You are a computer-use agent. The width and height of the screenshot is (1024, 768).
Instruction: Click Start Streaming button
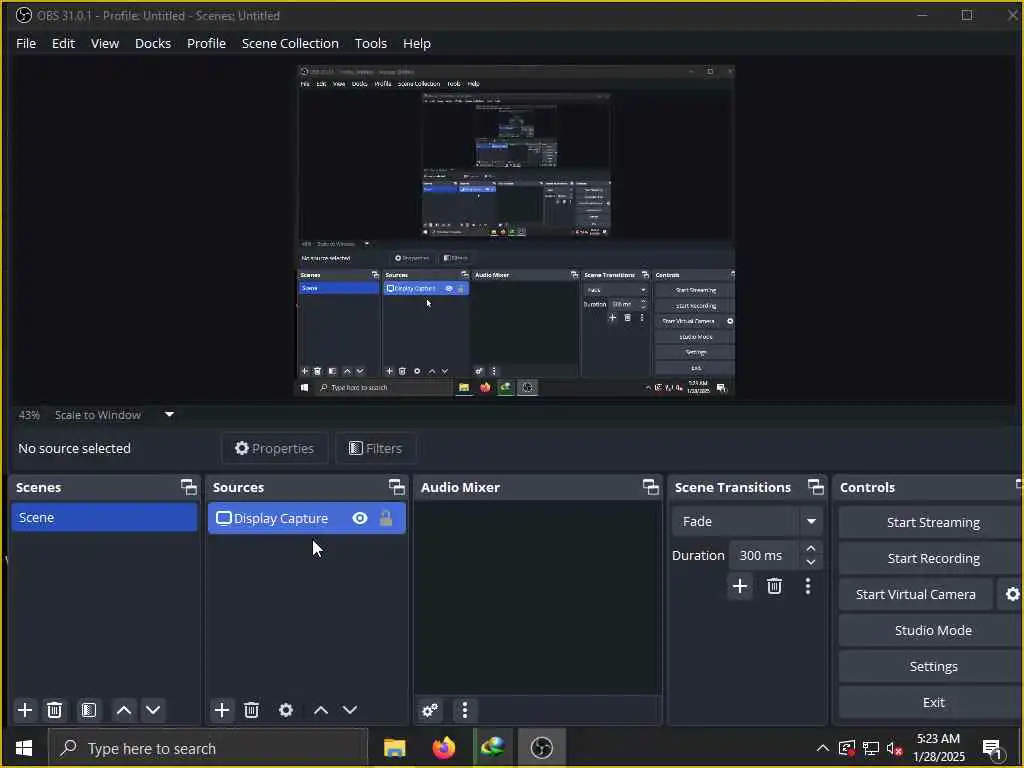933,522
